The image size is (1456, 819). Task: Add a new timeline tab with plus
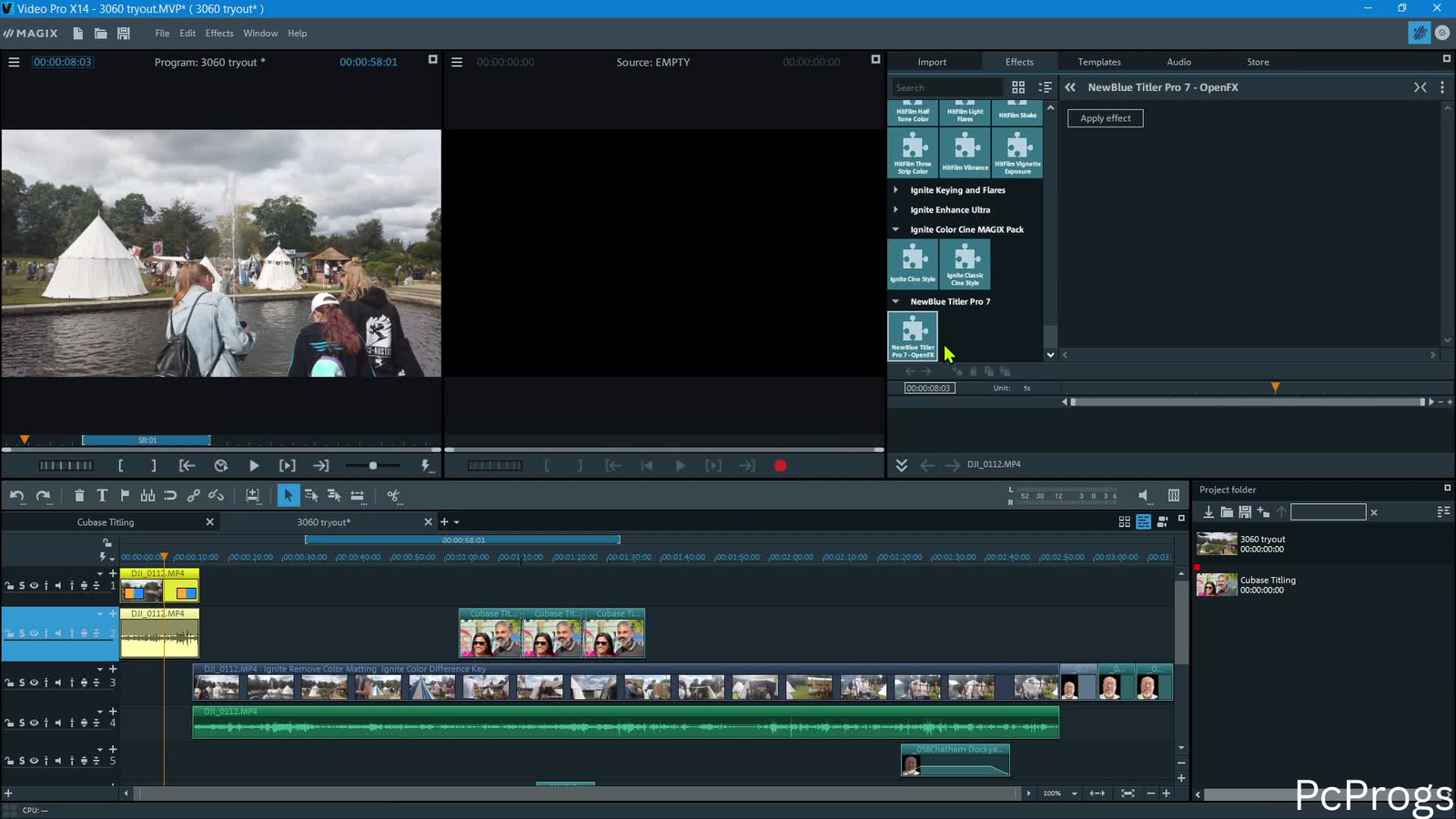[444, 522]
